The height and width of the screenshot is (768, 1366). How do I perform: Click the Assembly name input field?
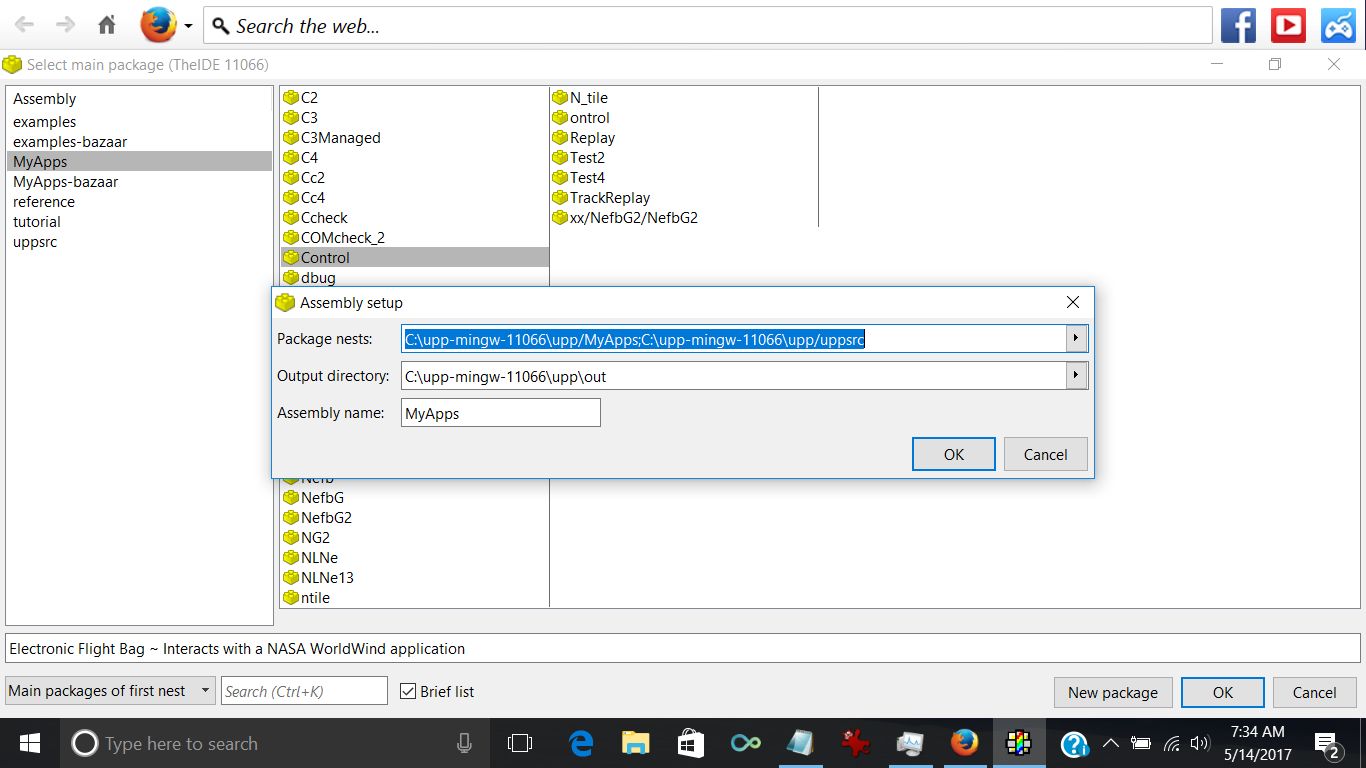tap(500, 413)
